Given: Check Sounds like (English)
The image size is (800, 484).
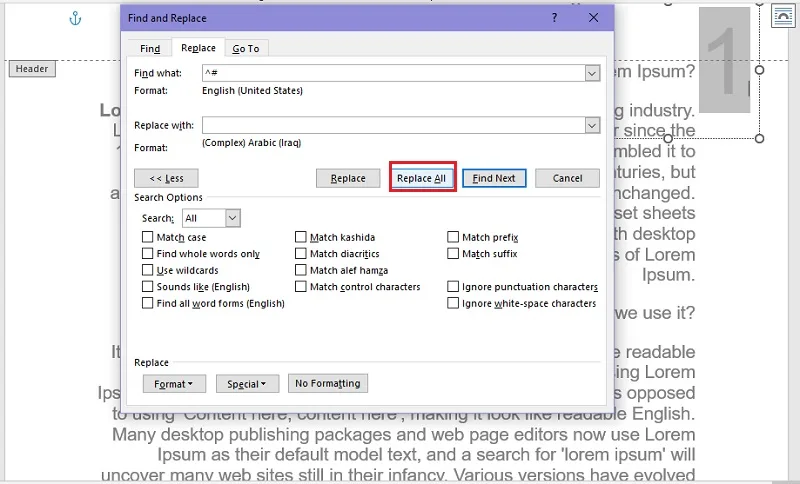Looking at the screenshot, I should tap(147, 287).
